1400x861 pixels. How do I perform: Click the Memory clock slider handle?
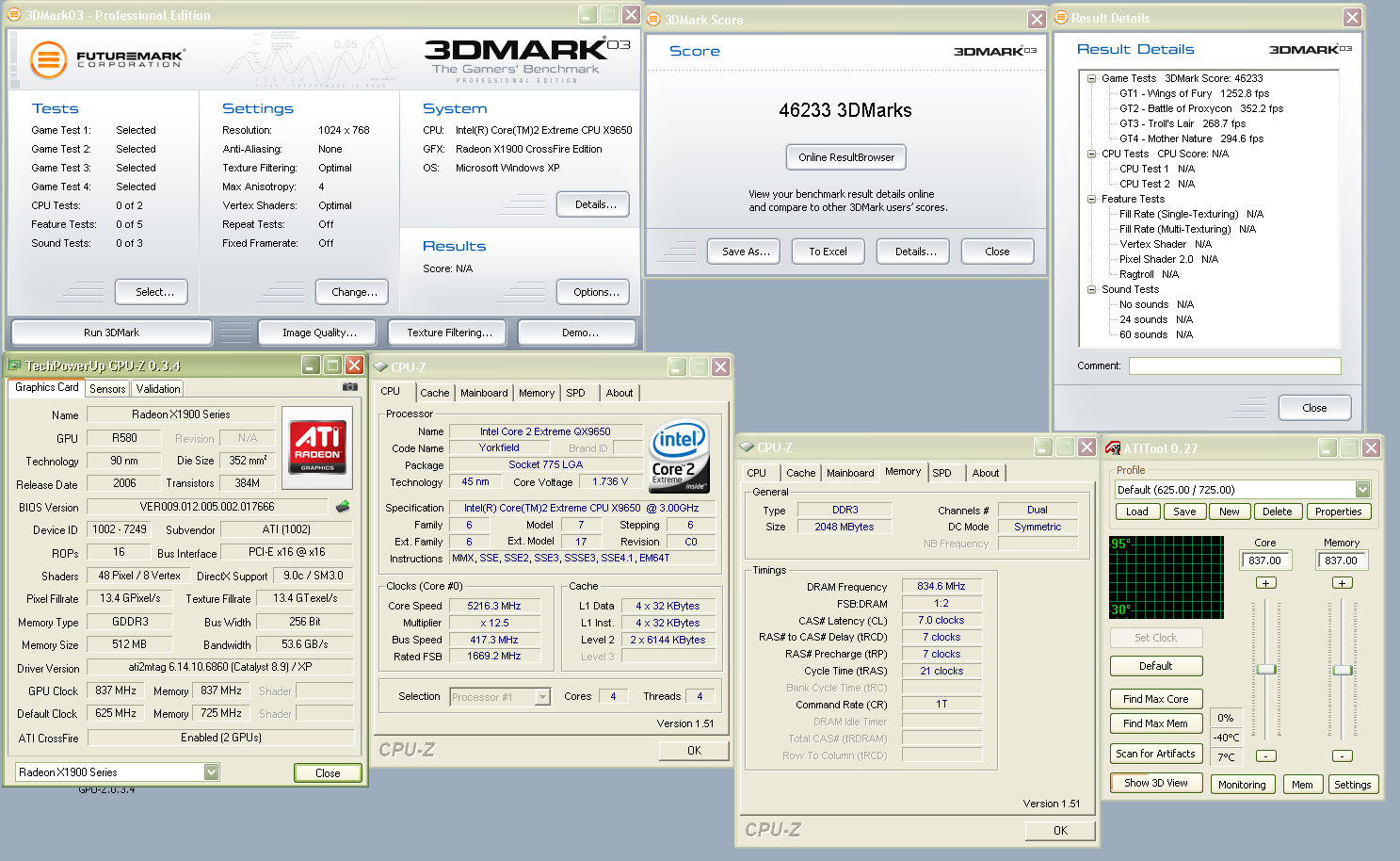pos(1343,670)
